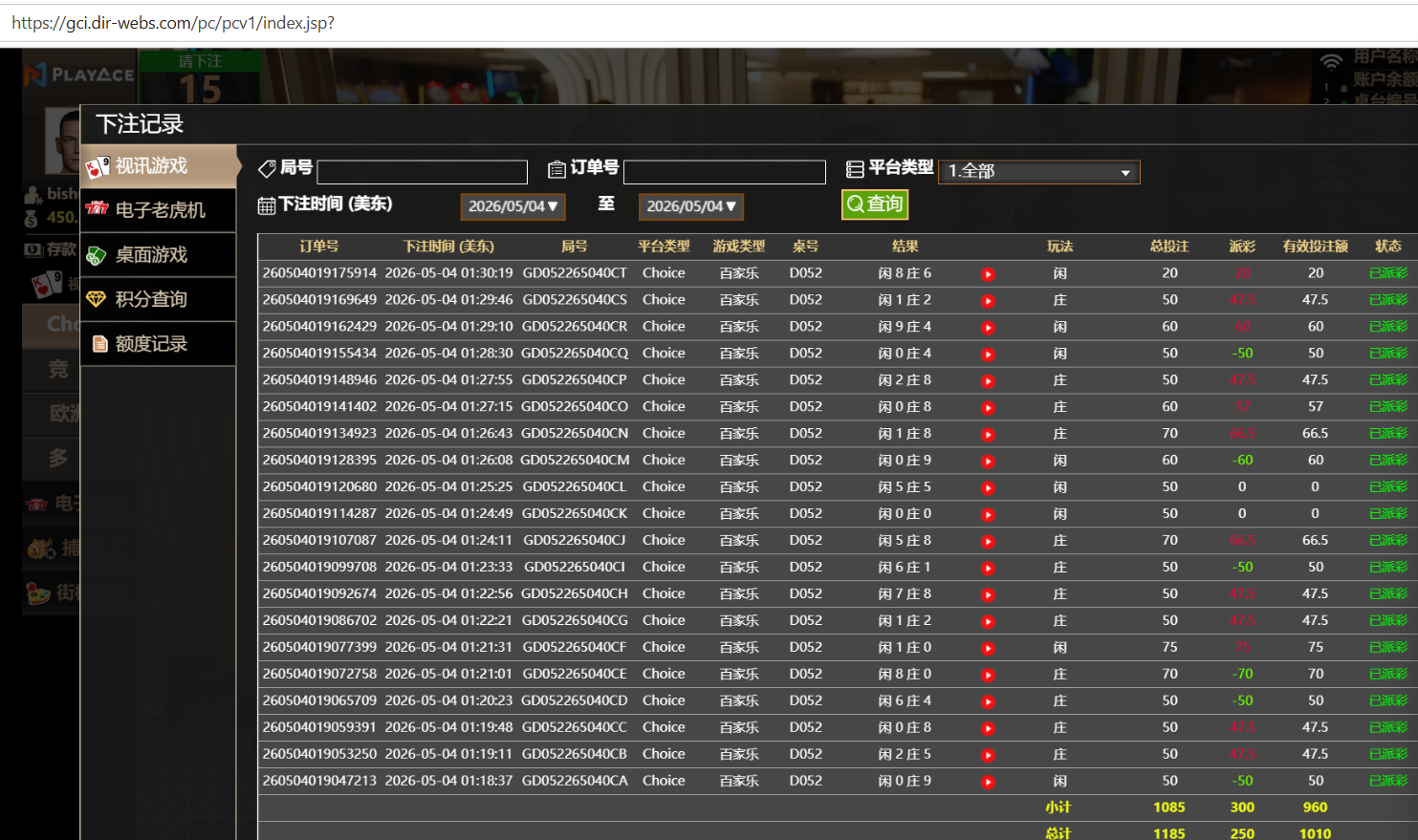Play video for order 260504019099708

[988, 569]
